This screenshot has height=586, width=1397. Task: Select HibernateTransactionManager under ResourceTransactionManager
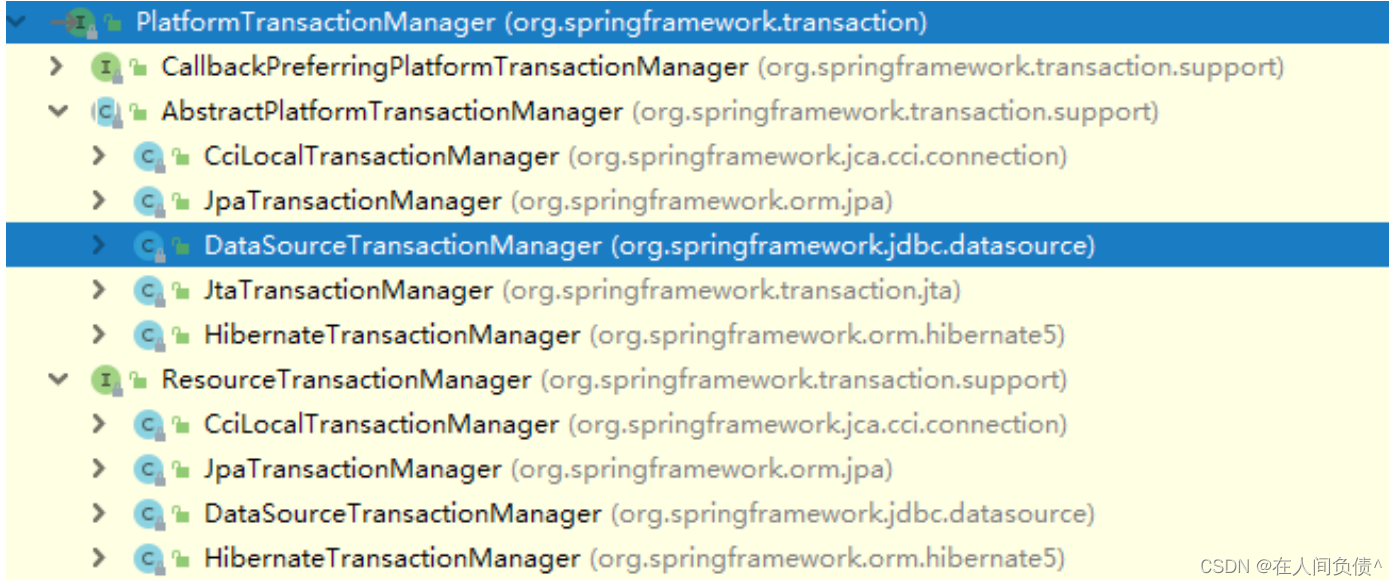(391, 558)
